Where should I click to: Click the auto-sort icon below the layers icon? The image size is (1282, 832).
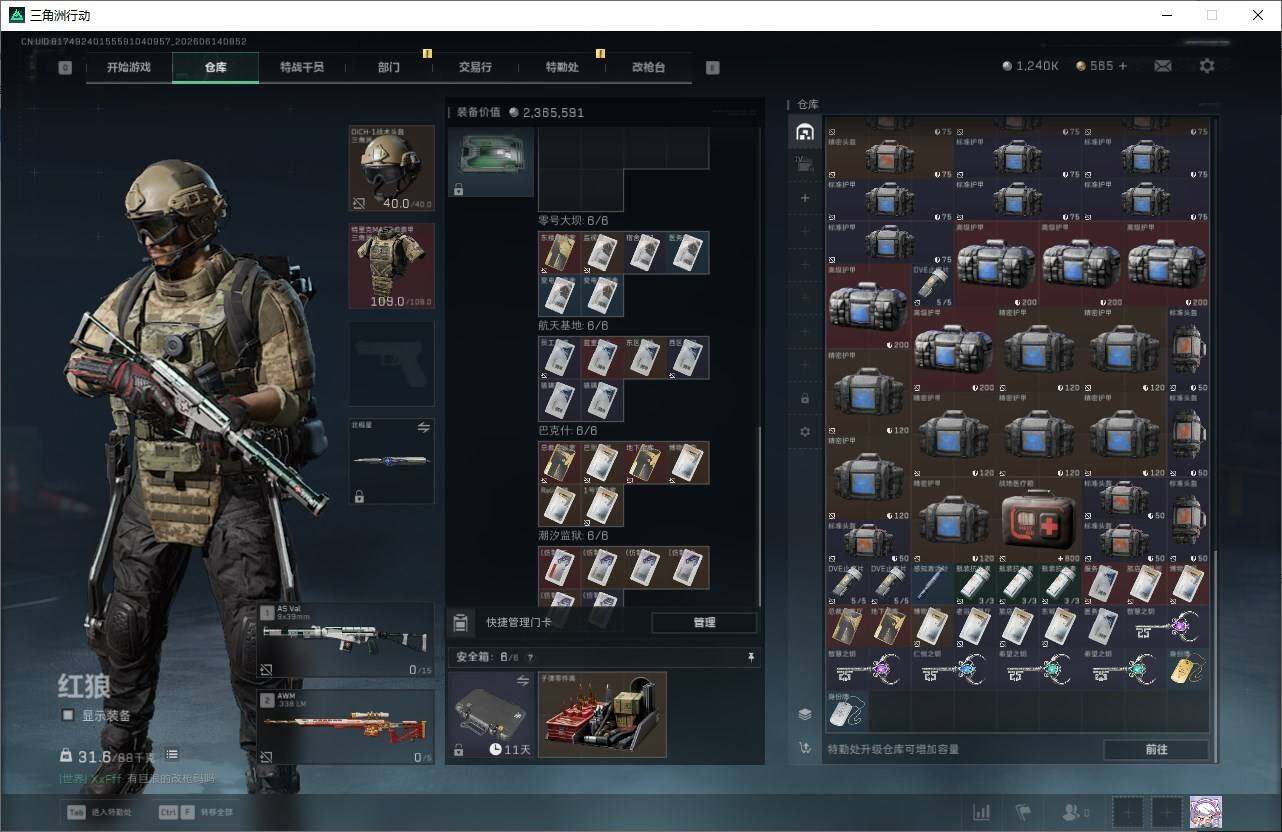pos(804,747)
